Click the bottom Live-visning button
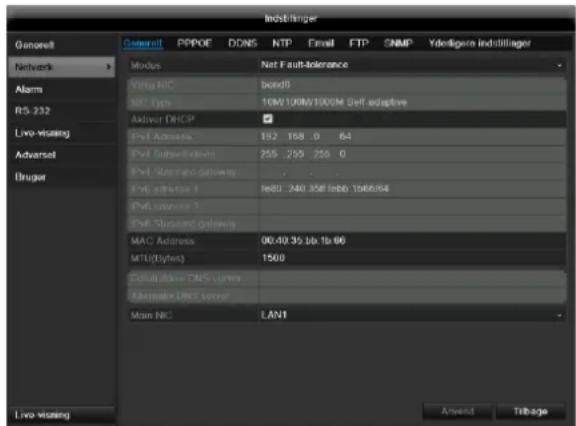 [61, 415]
